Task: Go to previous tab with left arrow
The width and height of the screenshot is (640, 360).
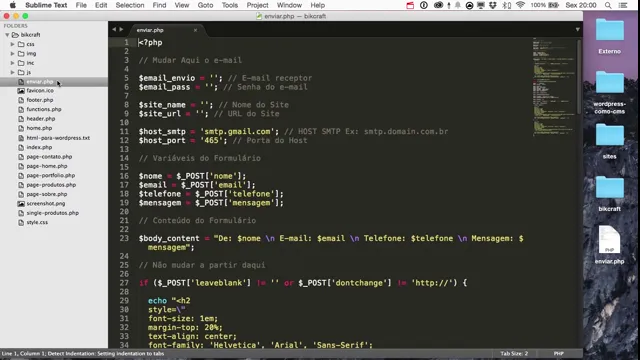Action: pyautogui.click(x=114, y=29)
